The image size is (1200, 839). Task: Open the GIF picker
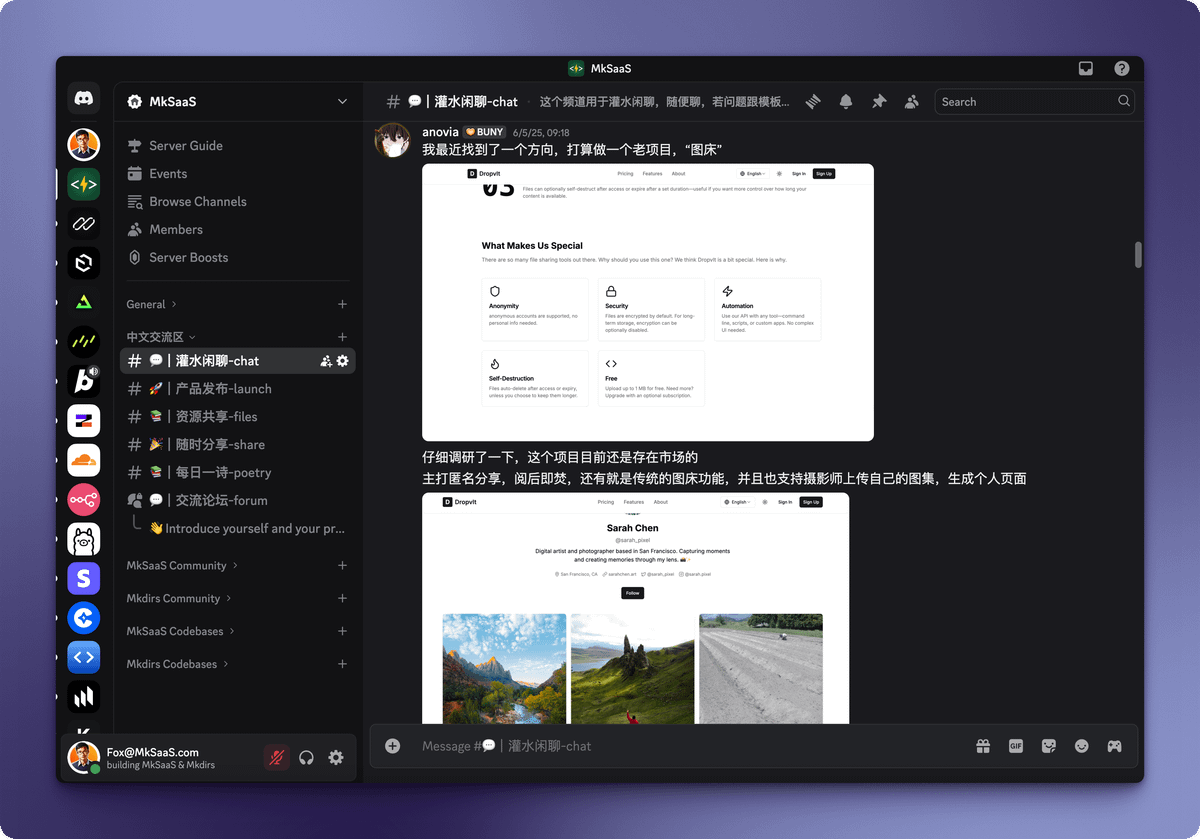click(x=1016, y=746)
